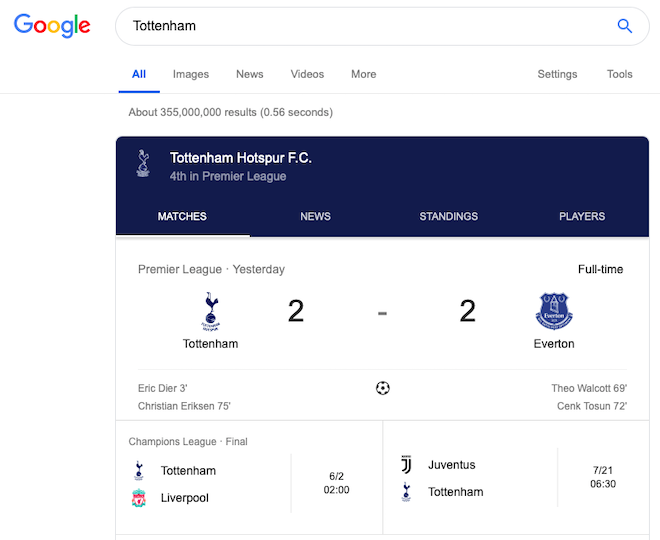The width and height of the screenshot is (660, 540).
Task: Select the Videos search tab
Action: pyautogui.click(x=307, y=74)
